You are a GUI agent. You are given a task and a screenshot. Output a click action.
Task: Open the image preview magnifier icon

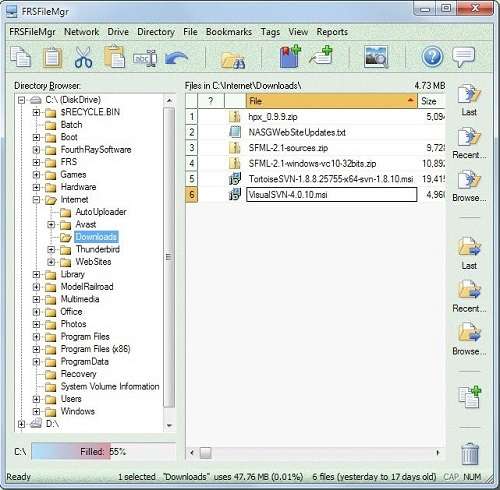click(376, 57)
